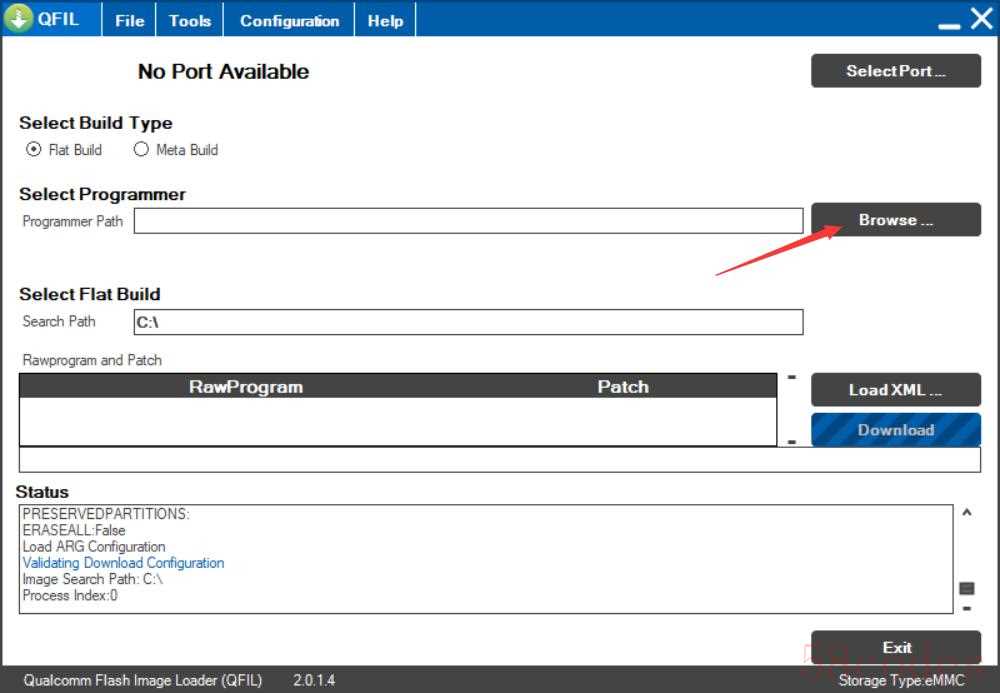The image size is (1000, 693).
Task: Open the Configuration menu
Action: coord(289,20)
